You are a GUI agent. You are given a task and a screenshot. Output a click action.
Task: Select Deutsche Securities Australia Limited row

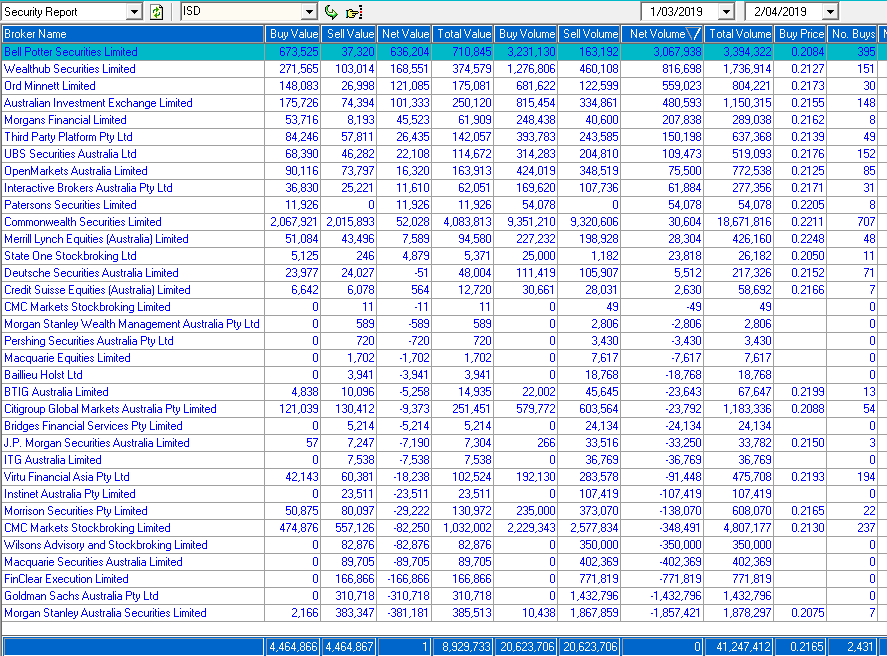(444, 273)
